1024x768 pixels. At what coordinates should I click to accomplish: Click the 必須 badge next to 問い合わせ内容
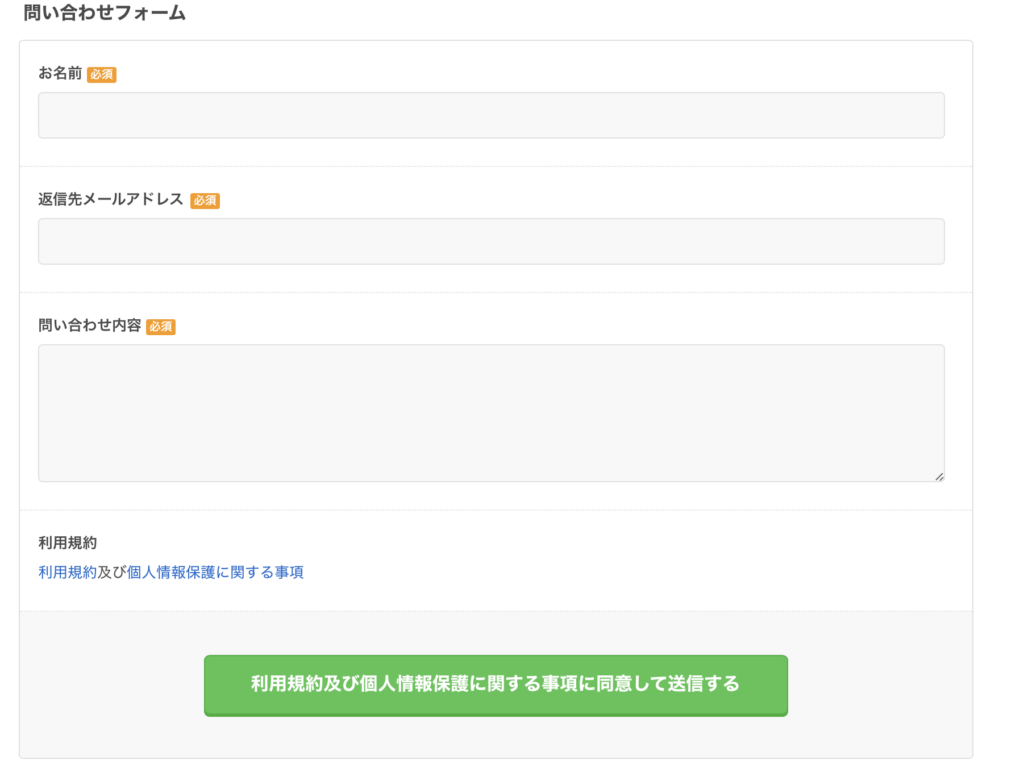(x=161, y=327)
